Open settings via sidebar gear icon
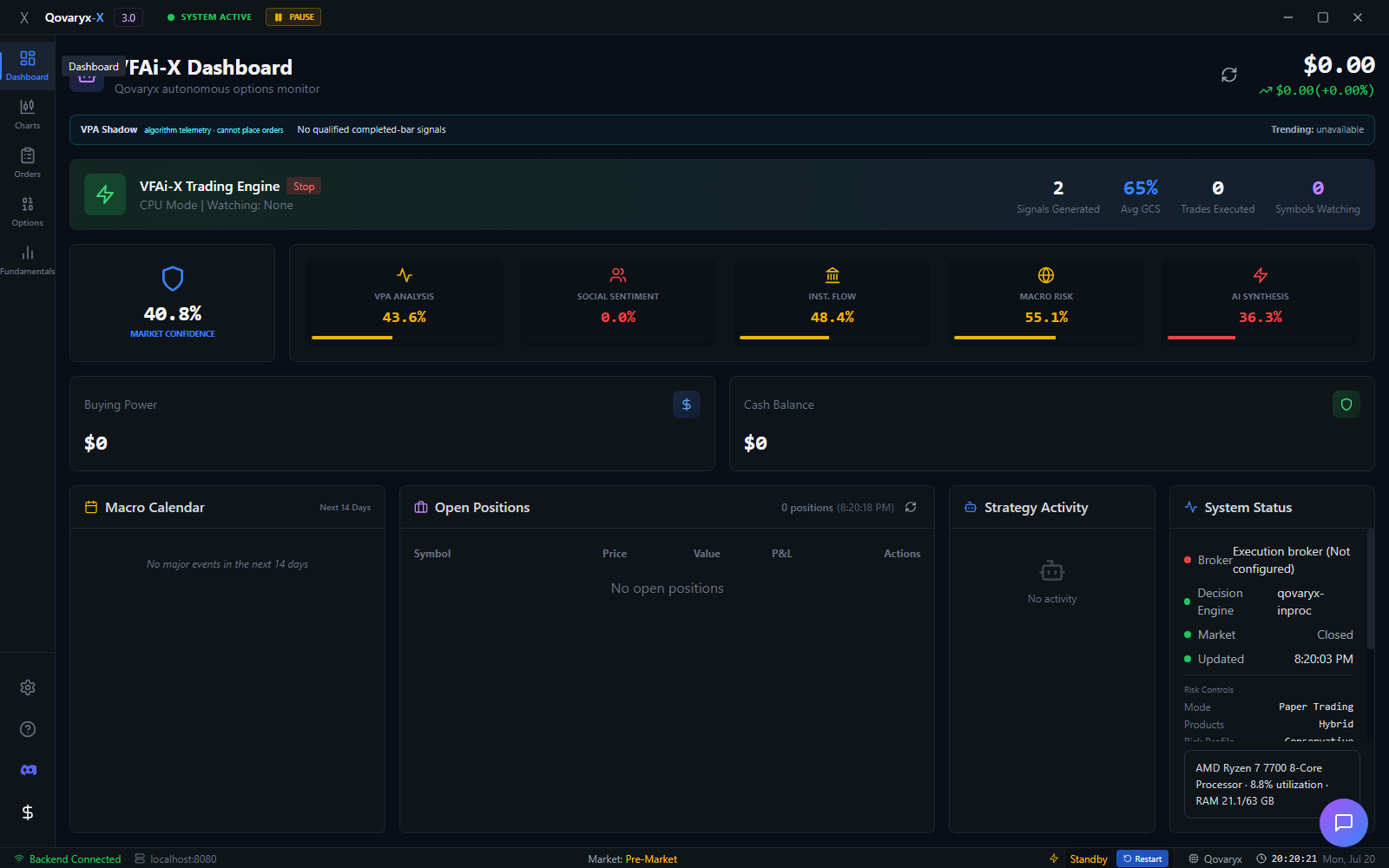 pyautogui.click(x=28, y=687)
